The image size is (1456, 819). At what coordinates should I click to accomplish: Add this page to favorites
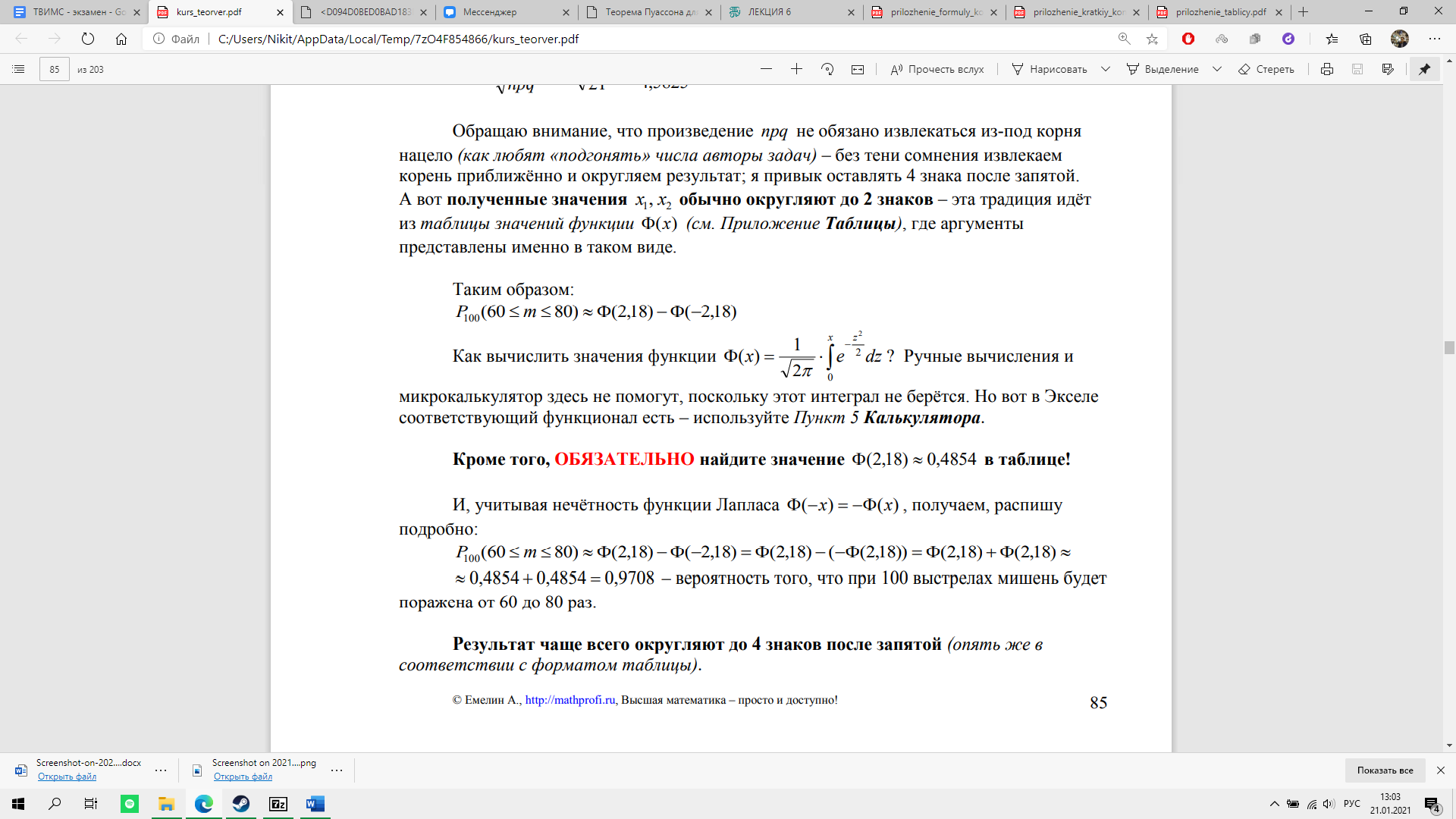tap(1152, 39)
